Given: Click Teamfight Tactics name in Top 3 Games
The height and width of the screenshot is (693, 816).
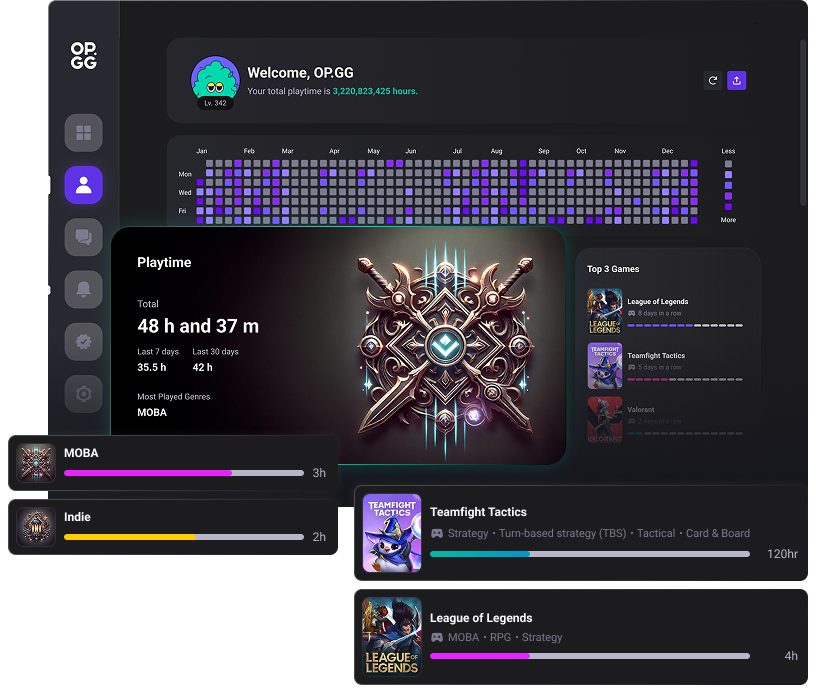Looking at the screenshot, I should (656, 356).
